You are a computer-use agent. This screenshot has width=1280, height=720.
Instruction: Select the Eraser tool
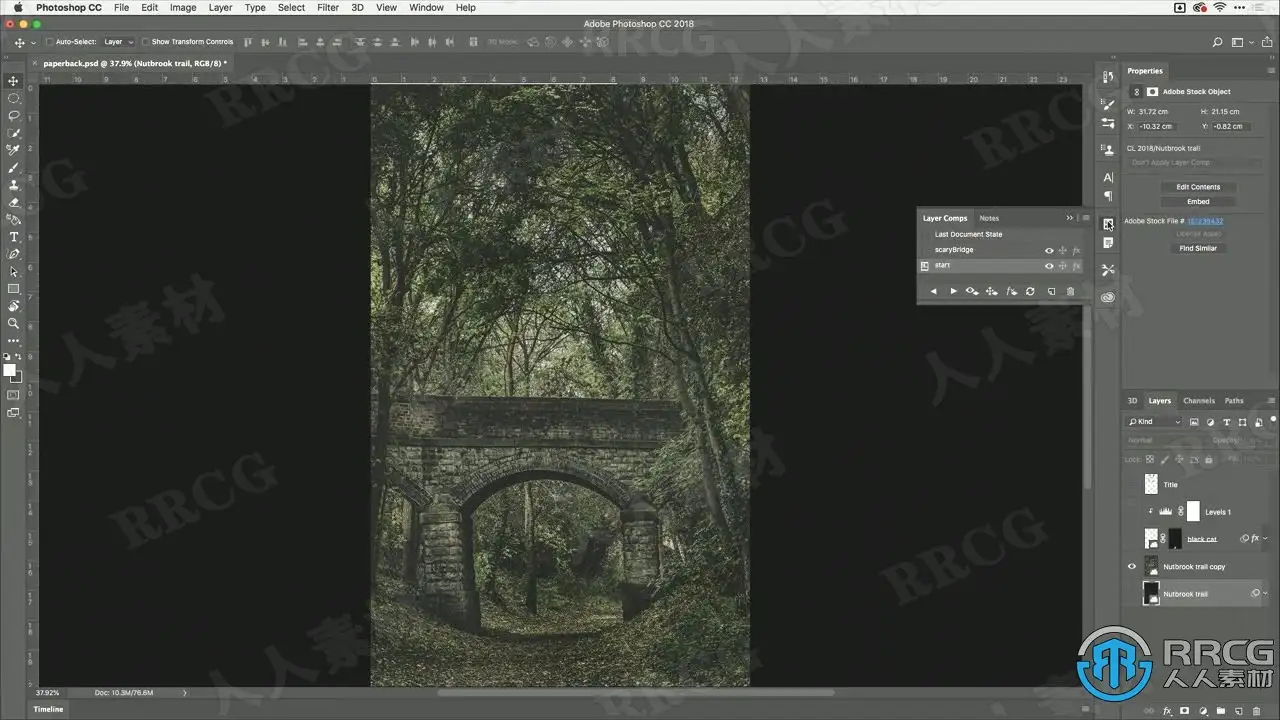(x=14, y=202)
